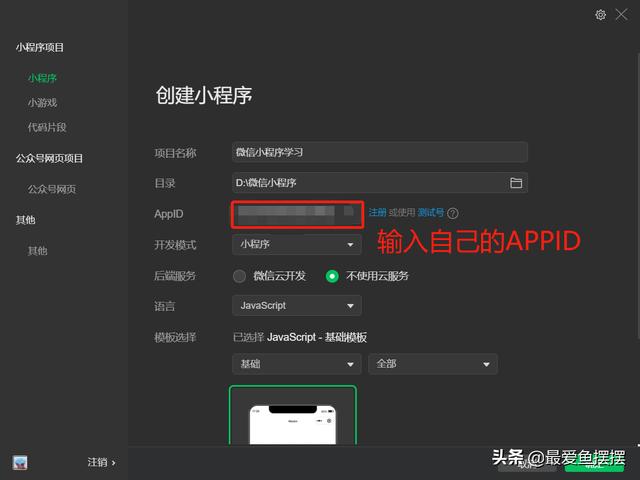Screen dimensions: 640x480
Task: Select 小游戏 in the sidebar
Action: 42,102
